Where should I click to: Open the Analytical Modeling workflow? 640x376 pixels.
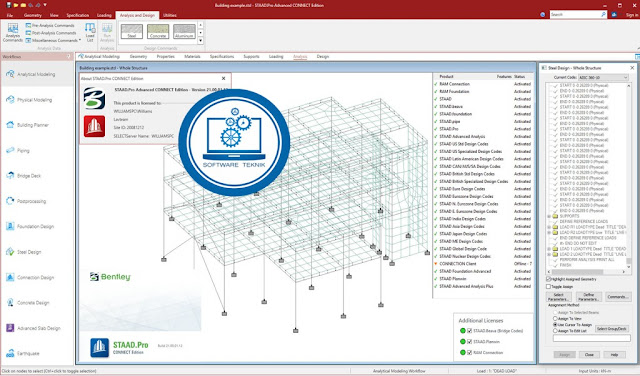coord(31,74)
